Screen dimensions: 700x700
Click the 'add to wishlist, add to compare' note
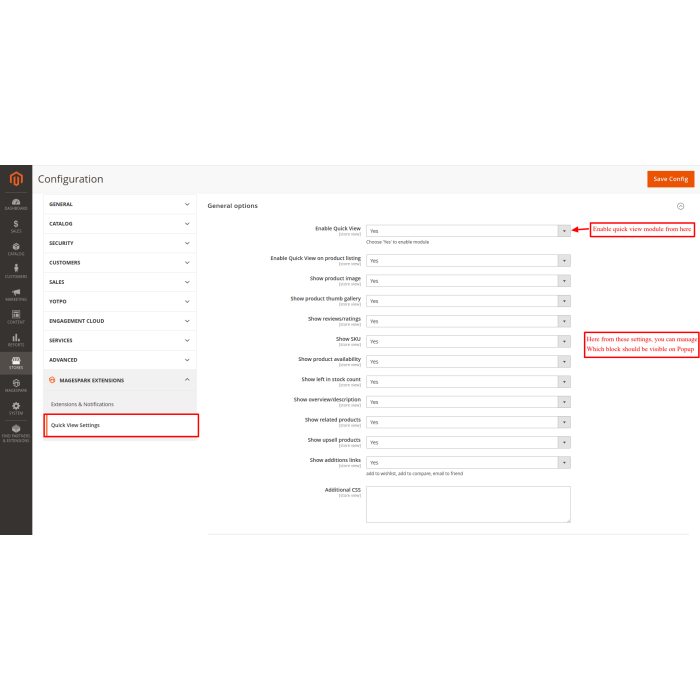click(414, 474)
